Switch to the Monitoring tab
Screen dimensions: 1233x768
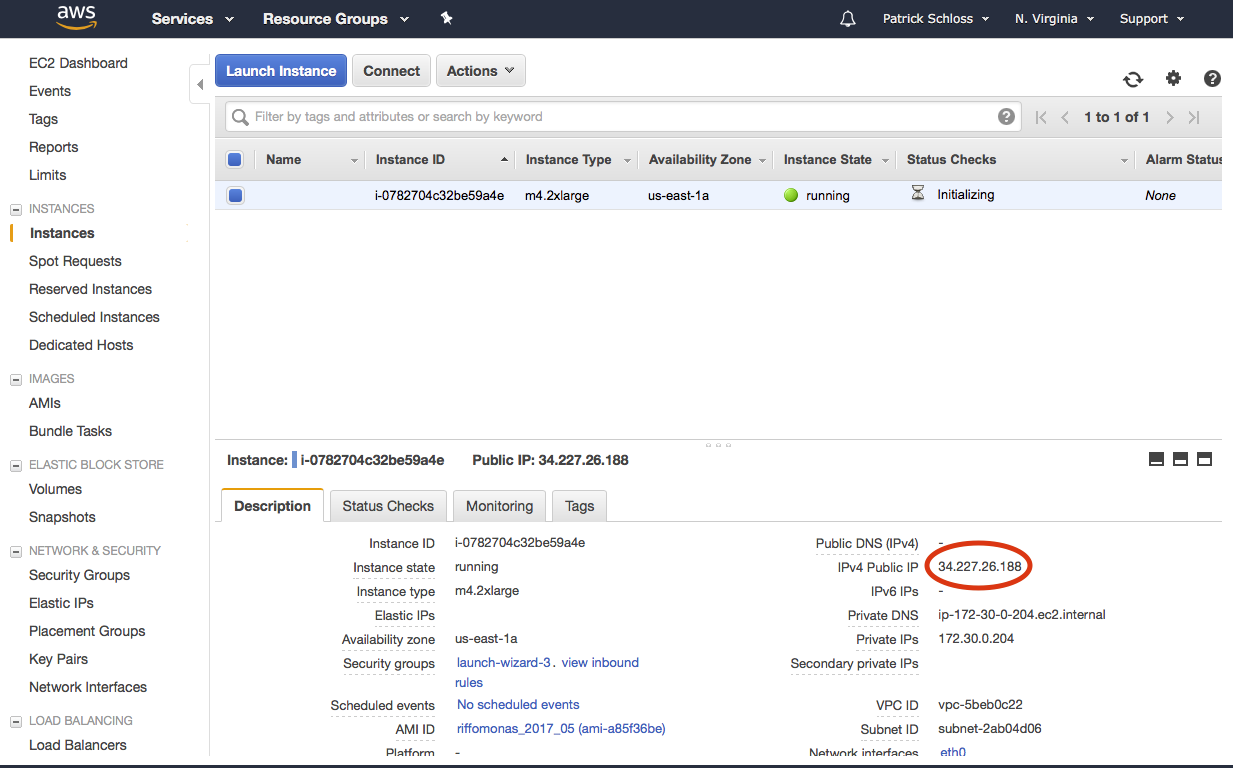499,506
